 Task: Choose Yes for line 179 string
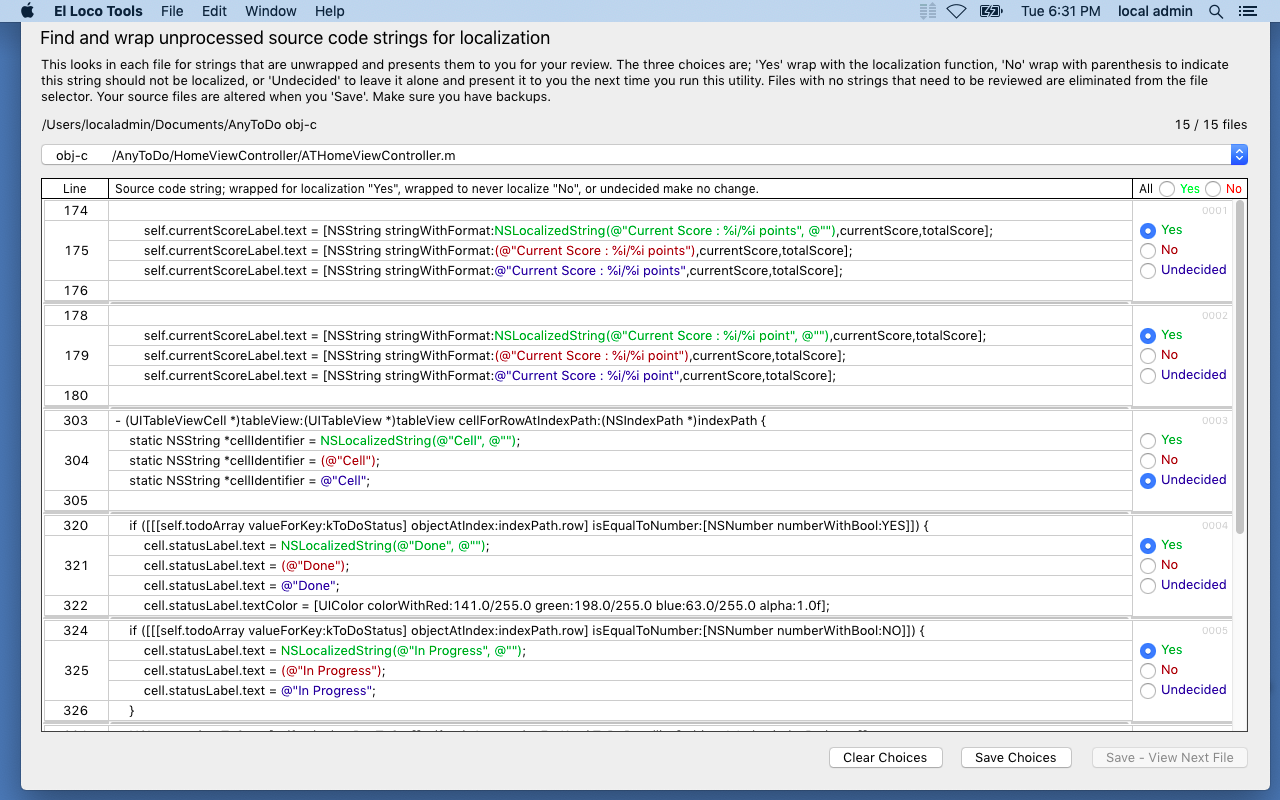point(1148,335)
